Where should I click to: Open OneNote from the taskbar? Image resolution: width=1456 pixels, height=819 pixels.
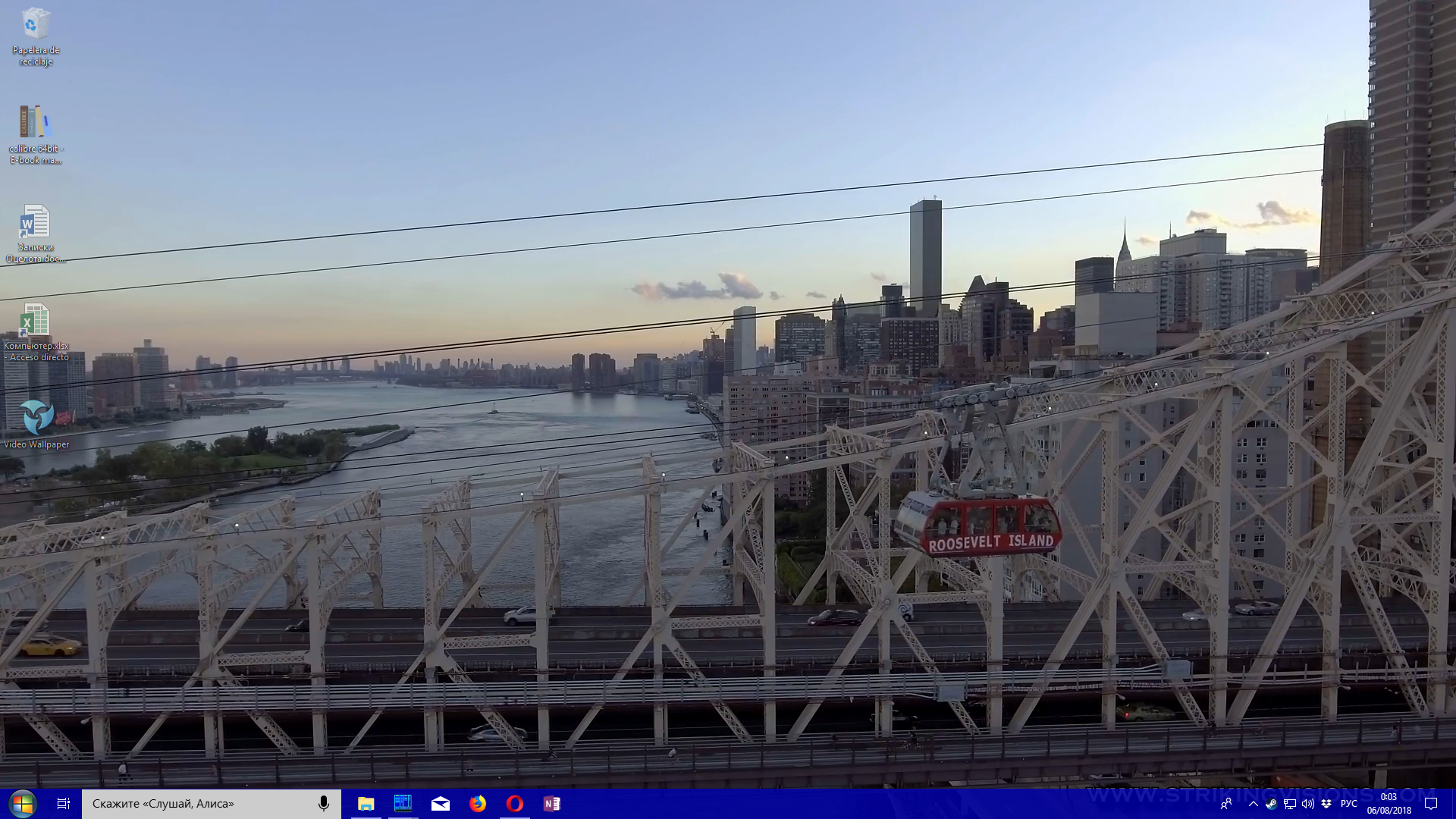[552, 804]
